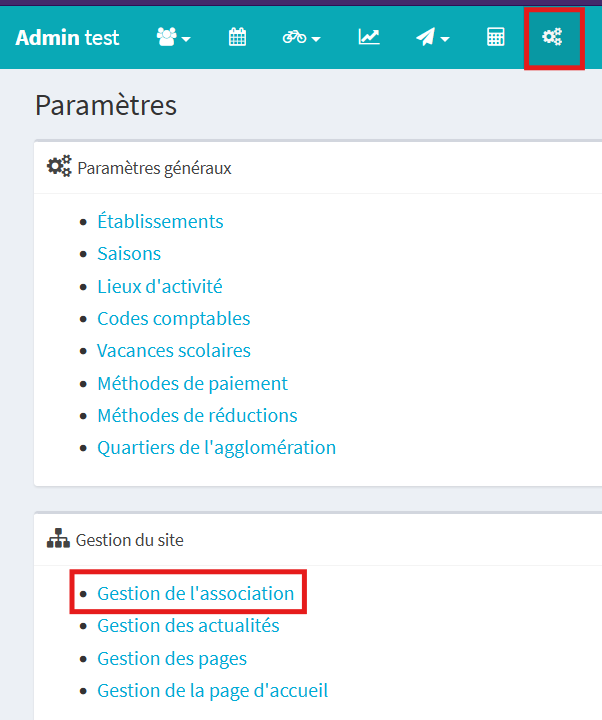Open the calendar icon in navbar
This screenshot has height=720, width=602.
pos(237,37)
